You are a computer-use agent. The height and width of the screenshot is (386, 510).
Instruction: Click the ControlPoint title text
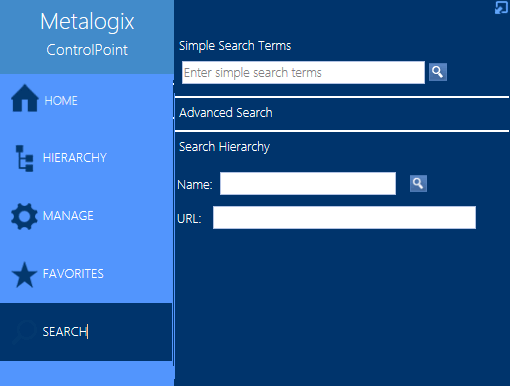pyautogui.click(x=87, y=50)
